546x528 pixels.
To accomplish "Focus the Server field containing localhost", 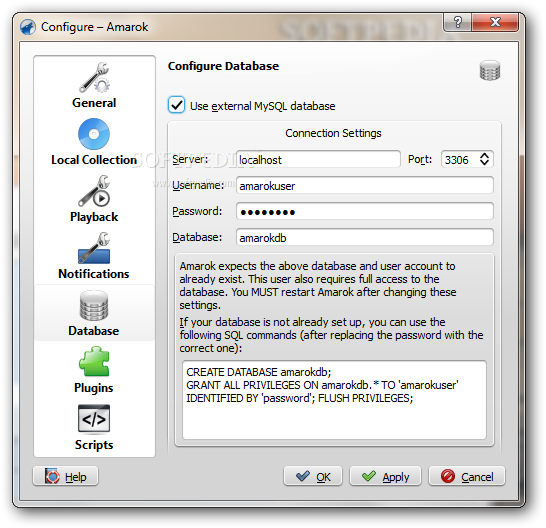I will [318, 160].
